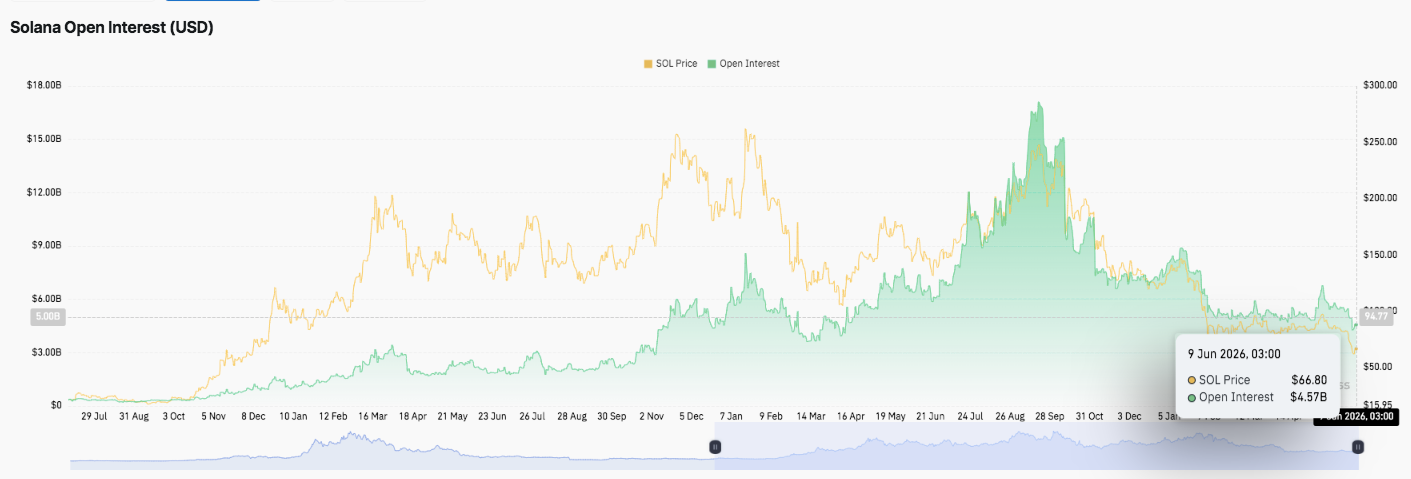The image size is (1411, 479).
Task: Click the 19 May date label
Action: [x=890, y=415]
